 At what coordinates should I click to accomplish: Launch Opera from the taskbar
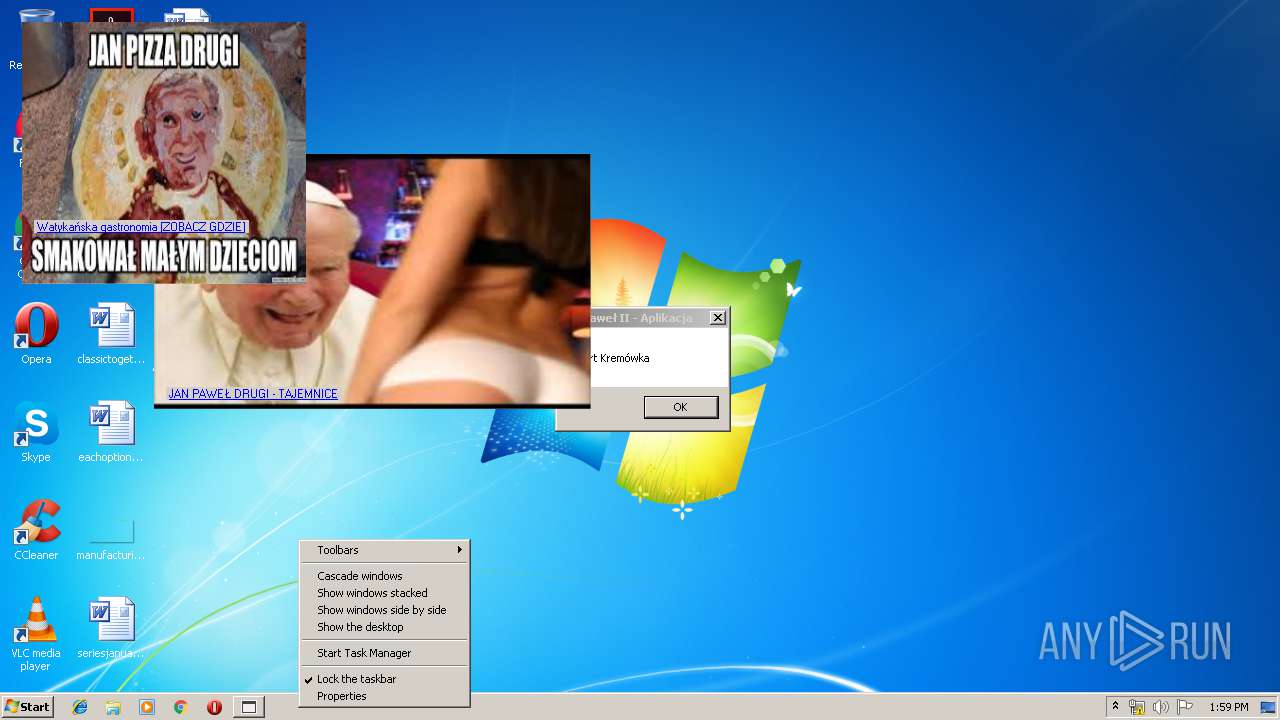(x=214, y=707)
